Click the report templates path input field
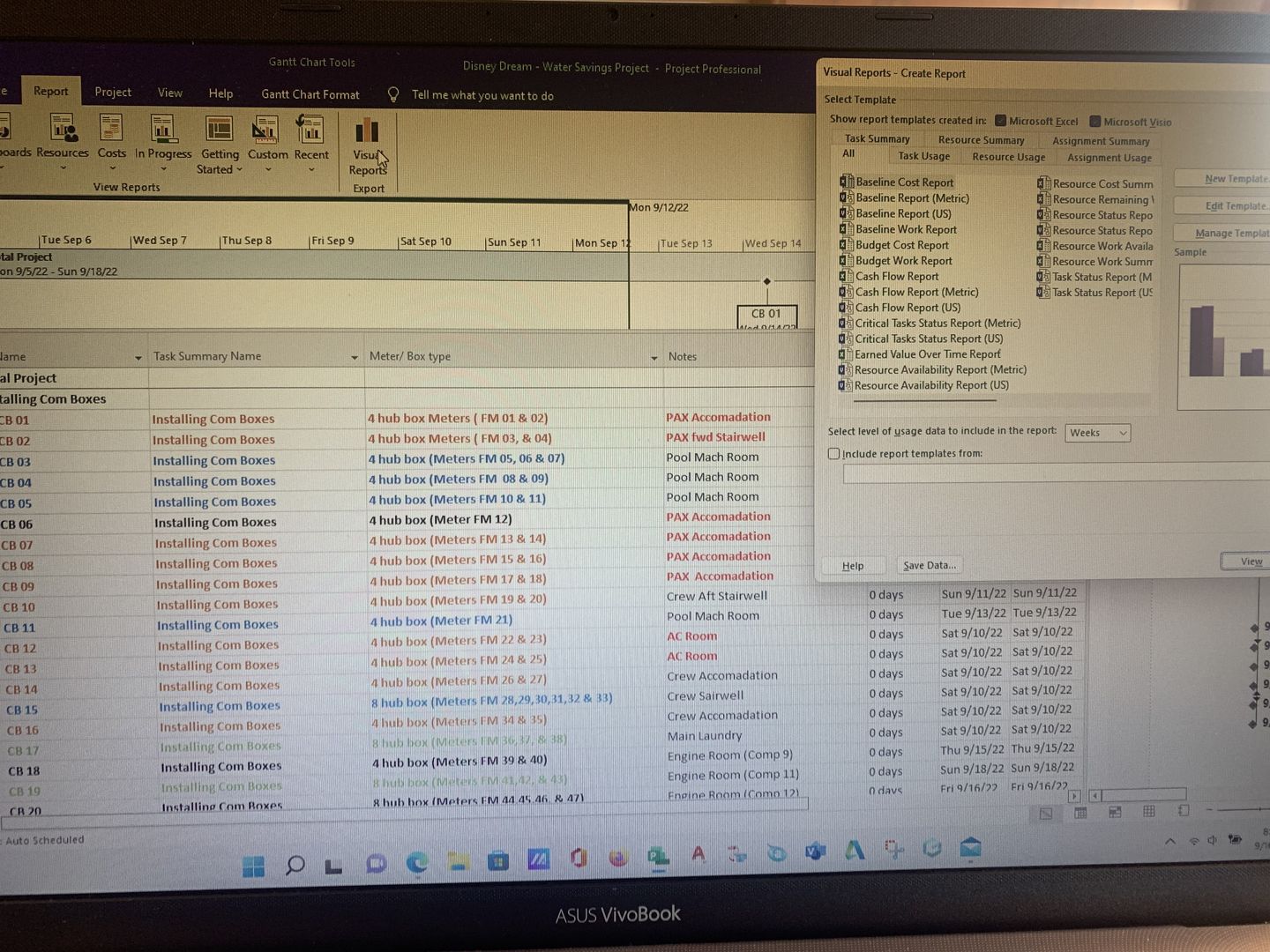1270x952 pixels. click(x=1057, y=473)
